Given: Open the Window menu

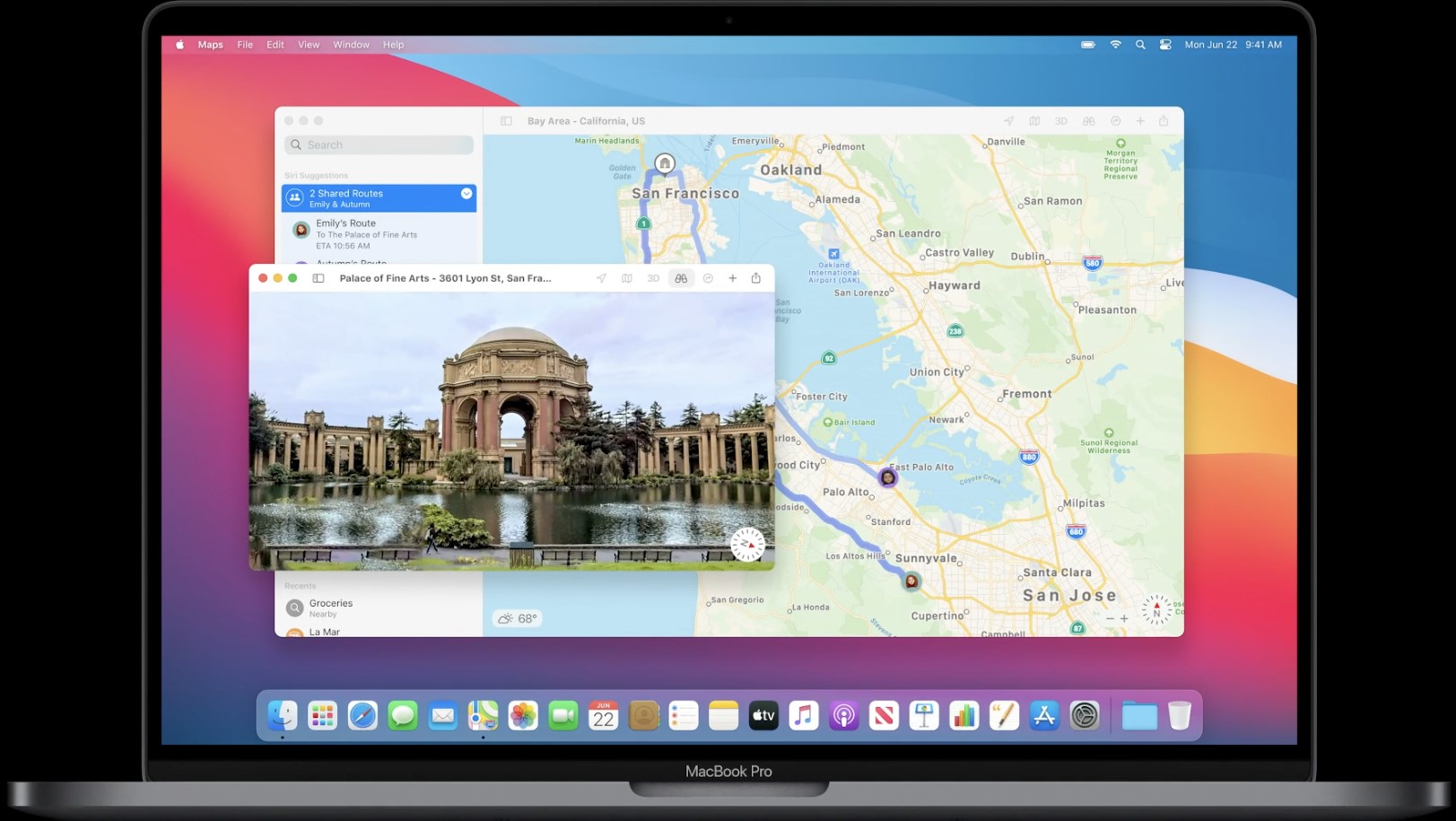Looking at the screenshot, I should (x=351, y=44).
